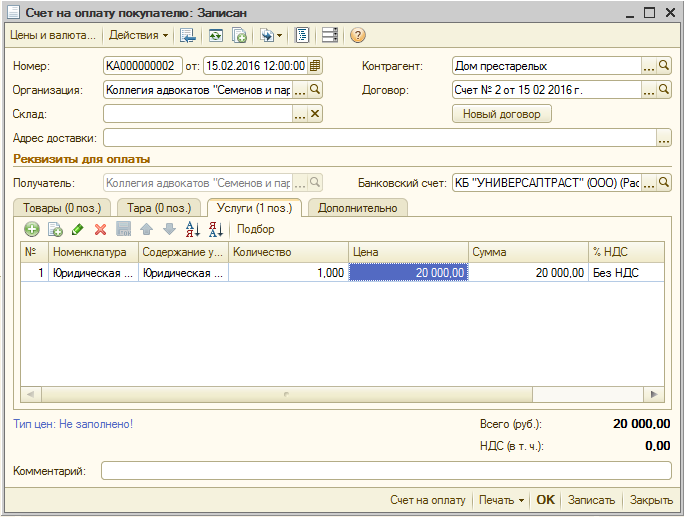Click the Содержание у... column header
The image size is (684, 517).
(183, 252)
